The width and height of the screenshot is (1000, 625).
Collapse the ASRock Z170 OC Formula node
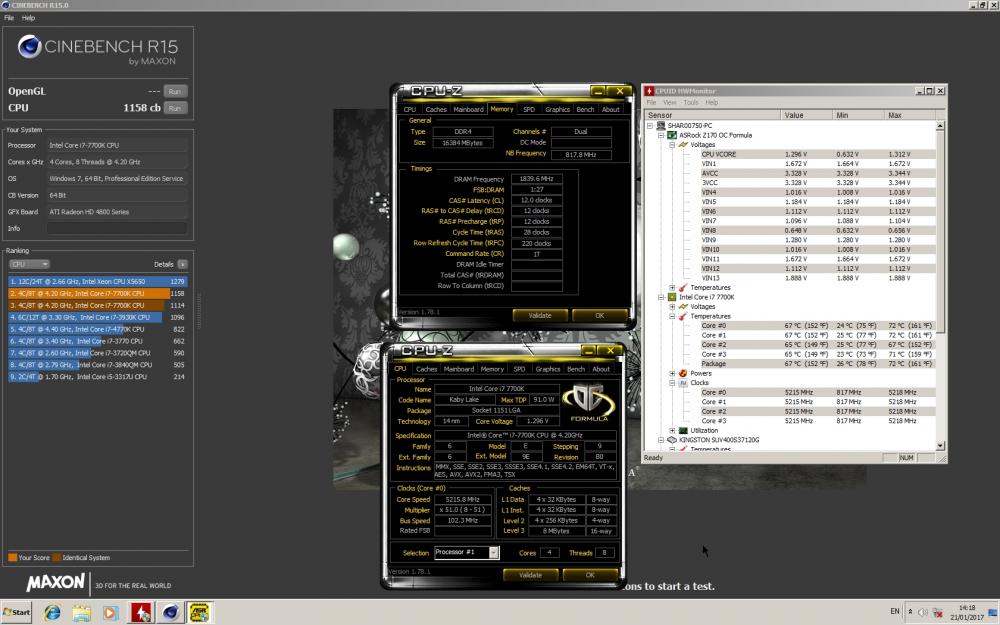[x=661, y=135]
